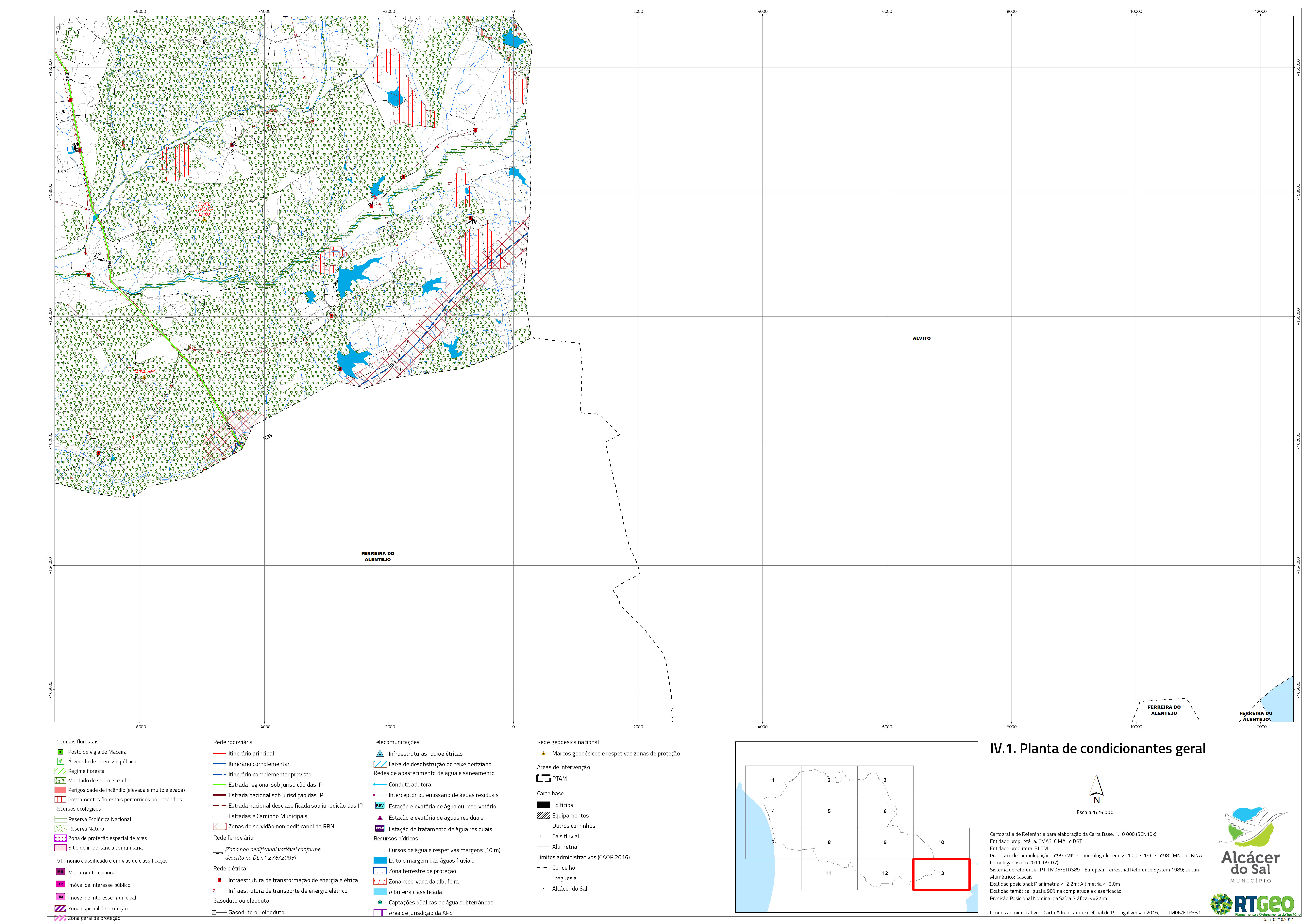The height and width of the screenshot is (924, 1309).
Task: Click the red electrical transformation infrastructure symbol
Action: tap(220, 880)
